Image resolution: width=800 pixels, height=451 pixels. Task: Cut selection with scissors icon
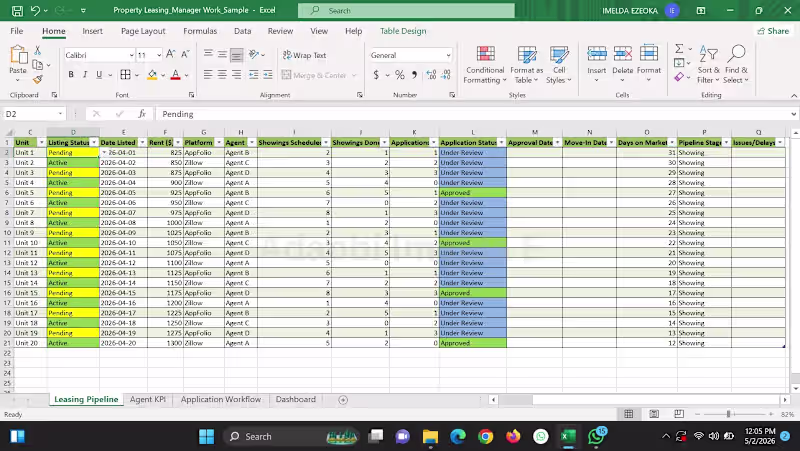tap(37, 51)
